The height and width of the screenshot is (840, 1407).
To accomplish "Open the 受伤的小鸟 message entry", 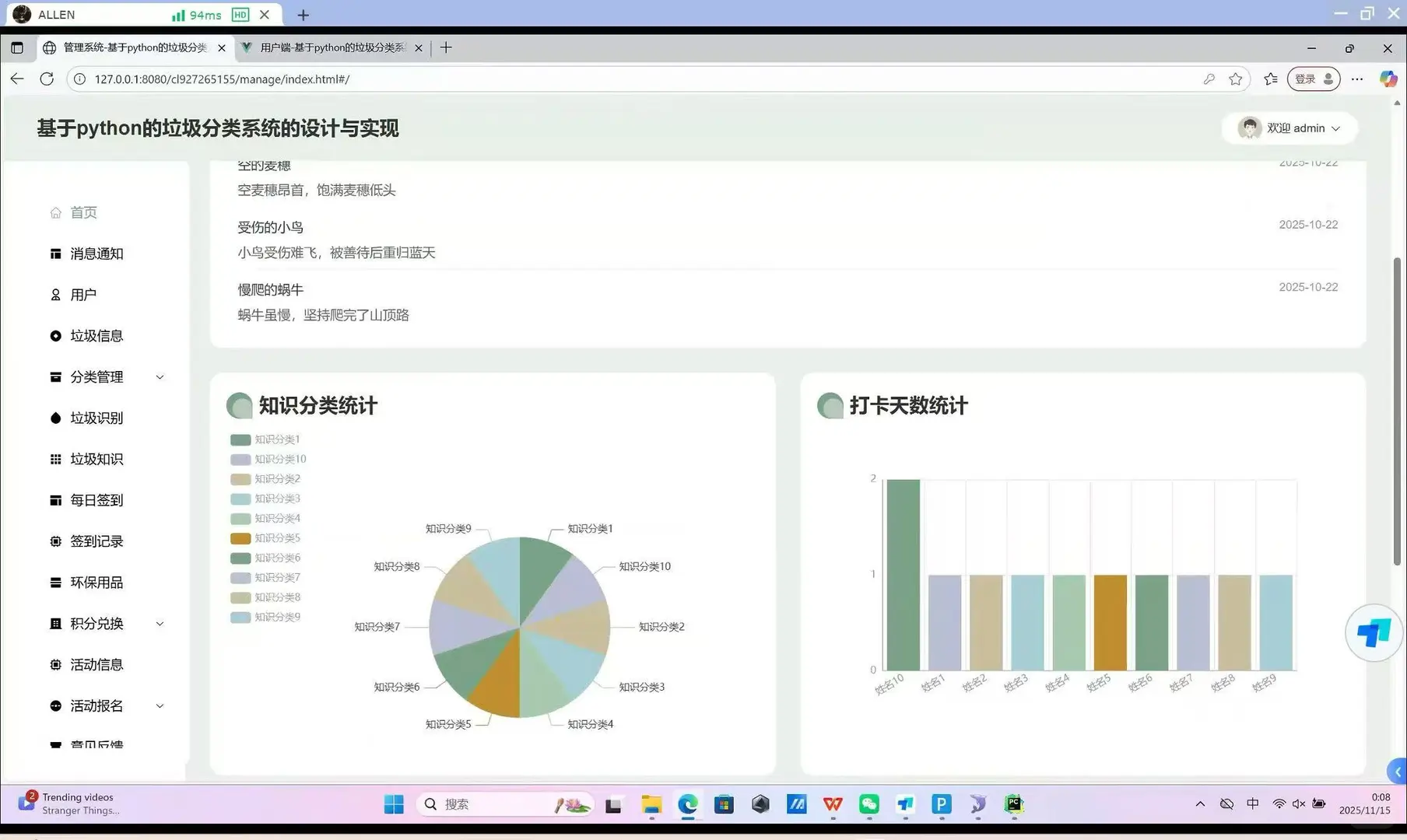I will point(271,226).
